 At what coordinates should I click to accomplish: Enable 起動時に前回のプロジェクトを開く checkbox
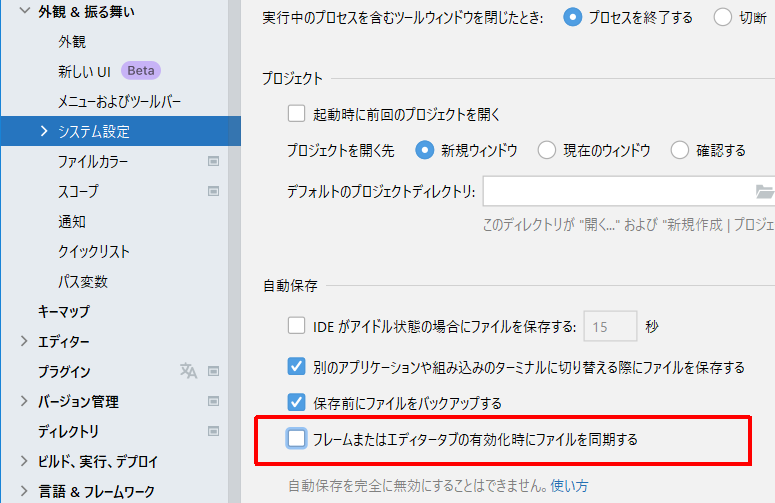click(296, 114)
